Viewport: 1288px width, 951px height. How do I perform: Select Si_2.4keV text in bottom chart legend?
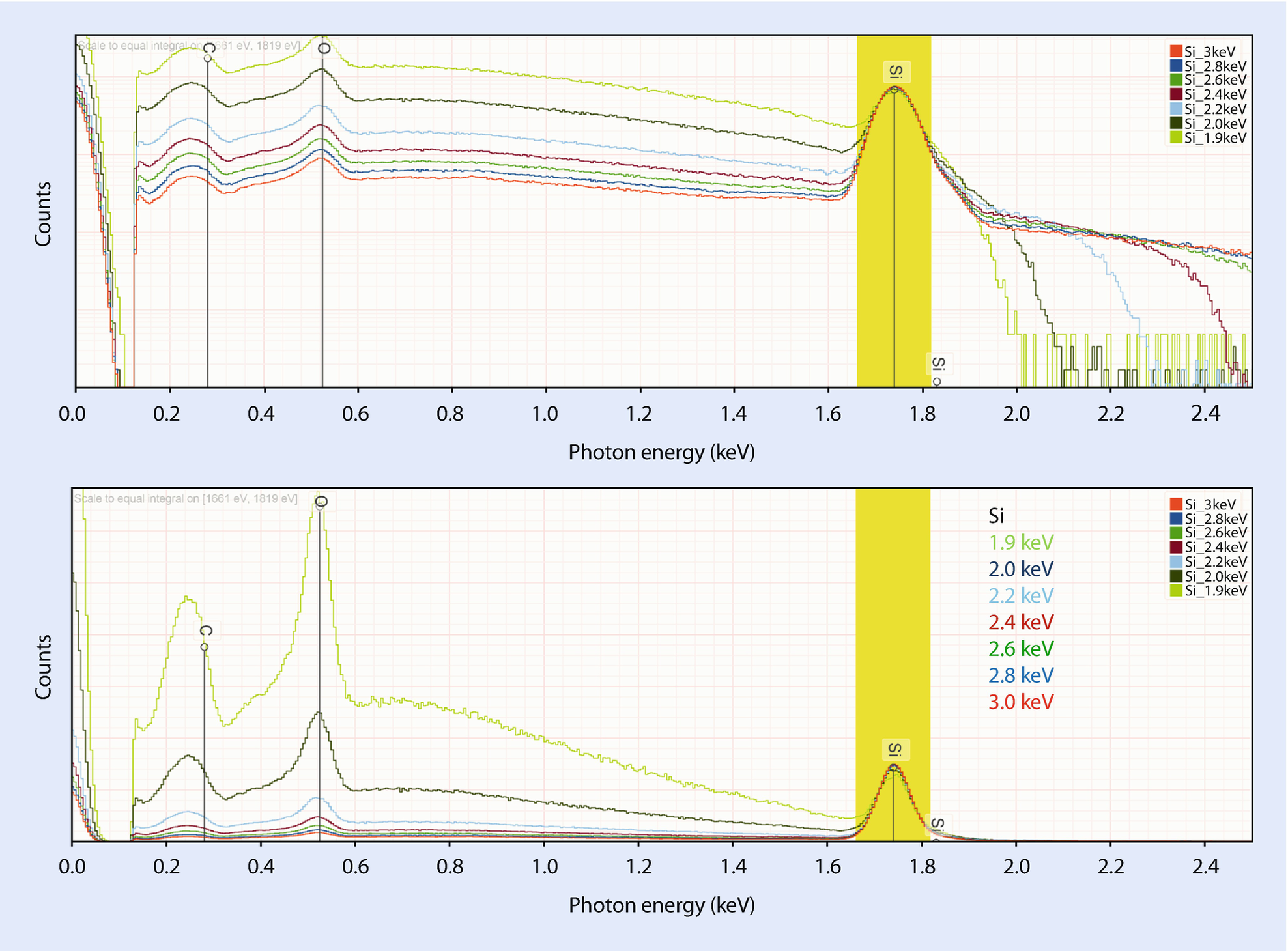coord(1216,547)
